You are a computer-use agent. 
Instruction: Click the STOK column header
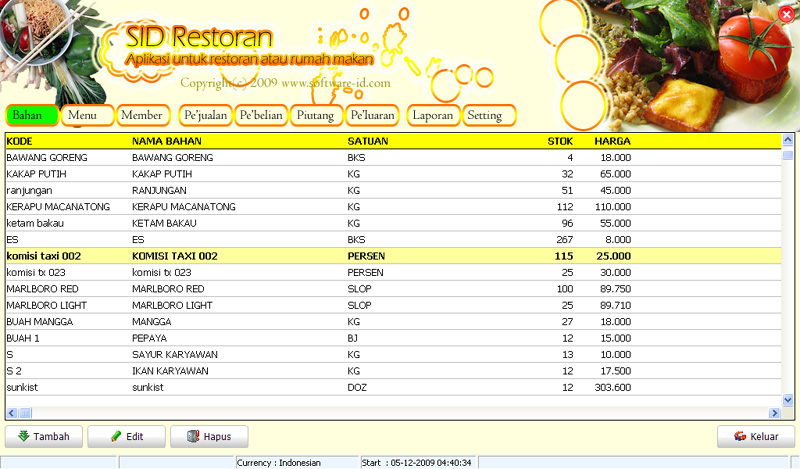point(560,141)
